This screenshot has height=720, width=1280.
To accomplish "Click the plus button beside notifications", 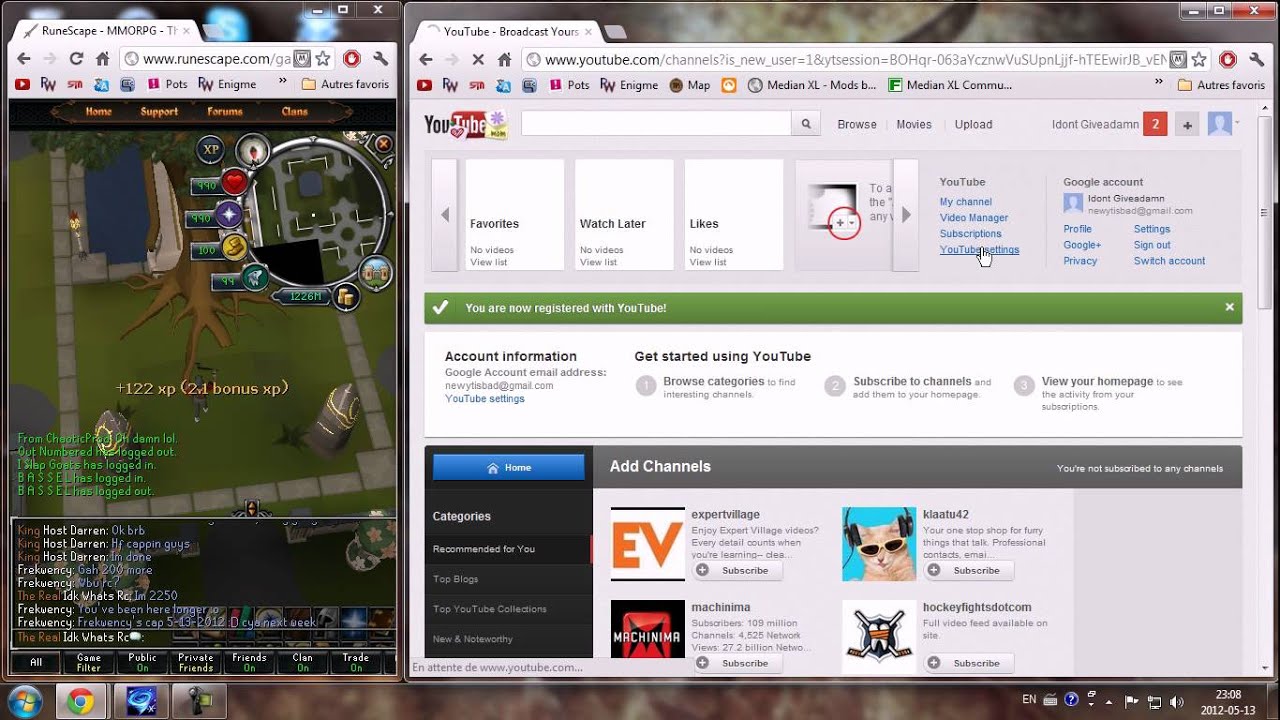I will click(x=1188, y=125).
